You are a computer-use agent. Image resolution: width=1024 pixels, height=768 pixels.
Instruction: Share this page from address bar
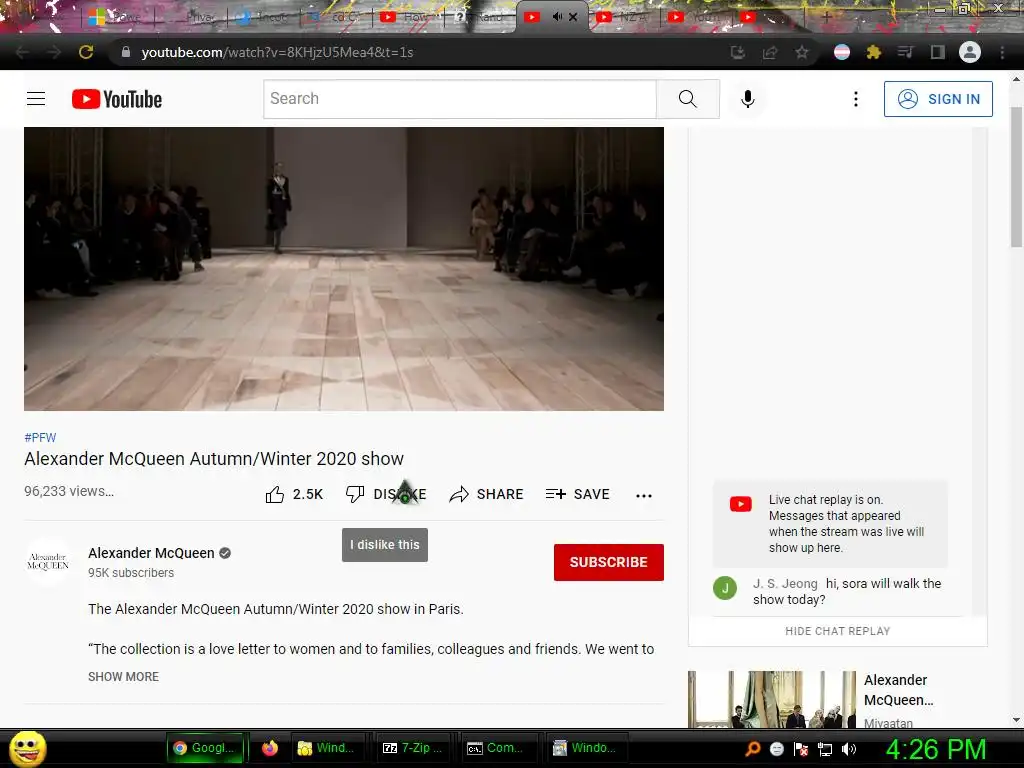770,52
